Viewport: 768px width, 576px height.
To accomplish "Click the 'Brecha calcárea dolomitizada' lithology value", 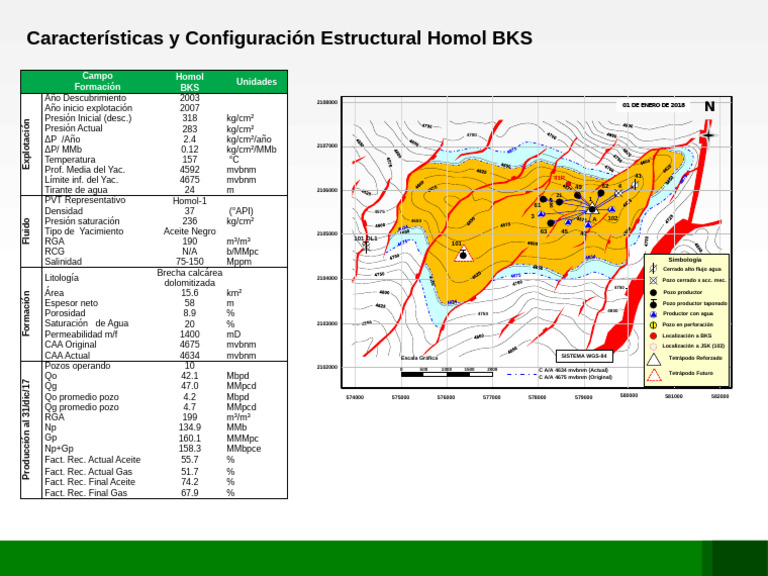I will (190, 278).
